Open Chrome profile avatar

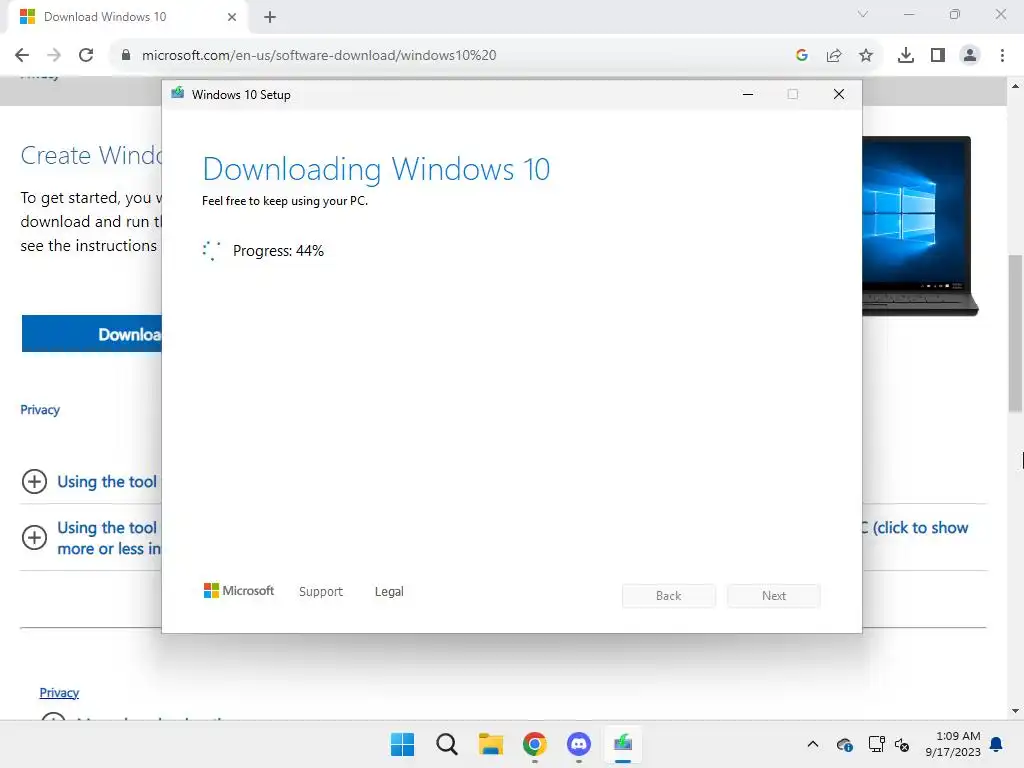(970, 55)
